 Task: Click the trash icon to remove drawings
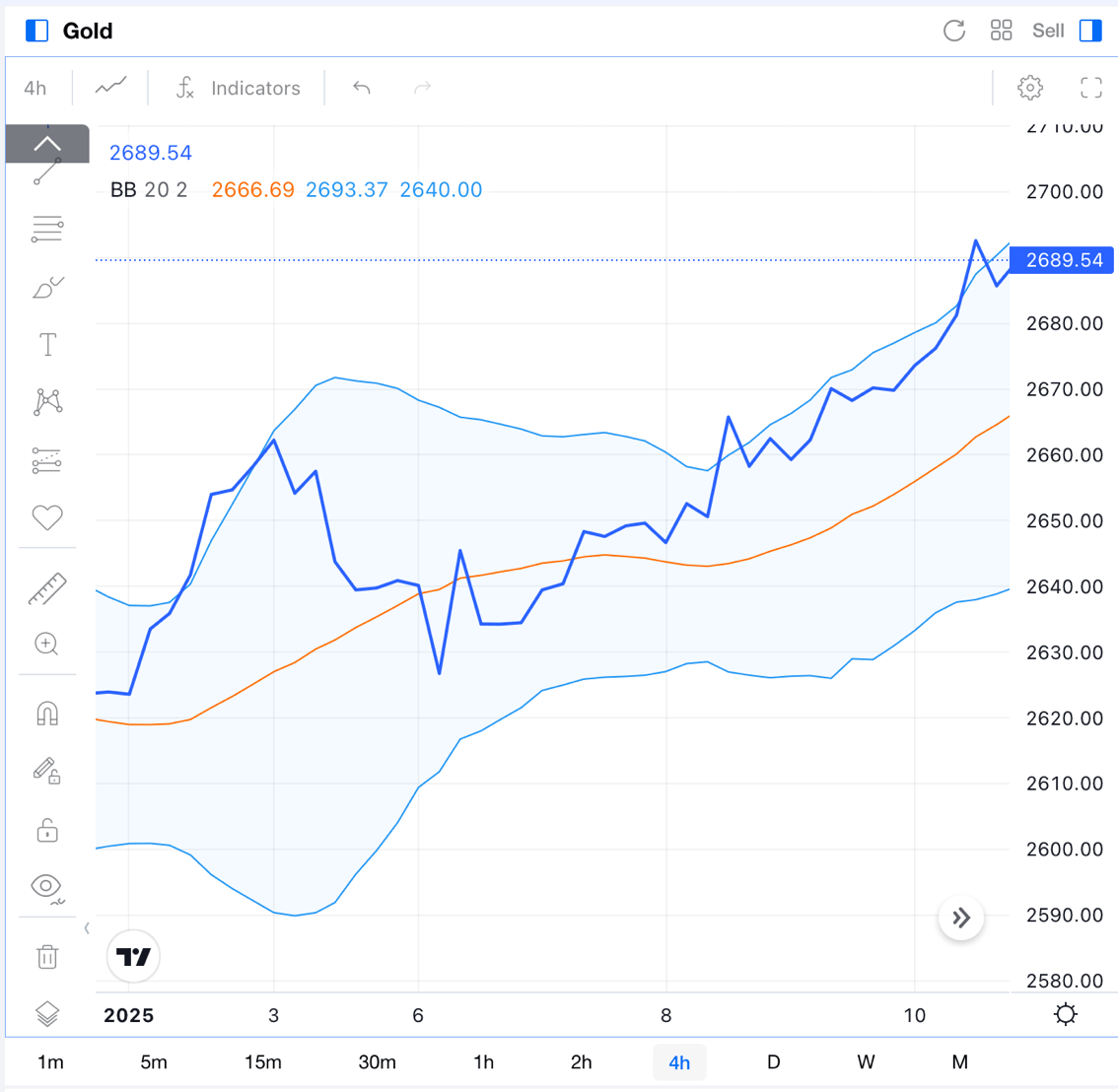[x=47, y=956]
